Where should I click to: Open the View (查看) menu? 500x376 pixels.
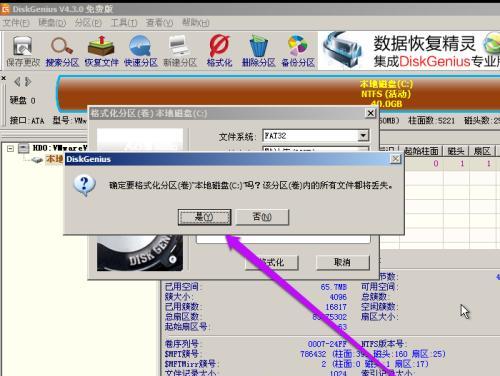tap(159, 23)
